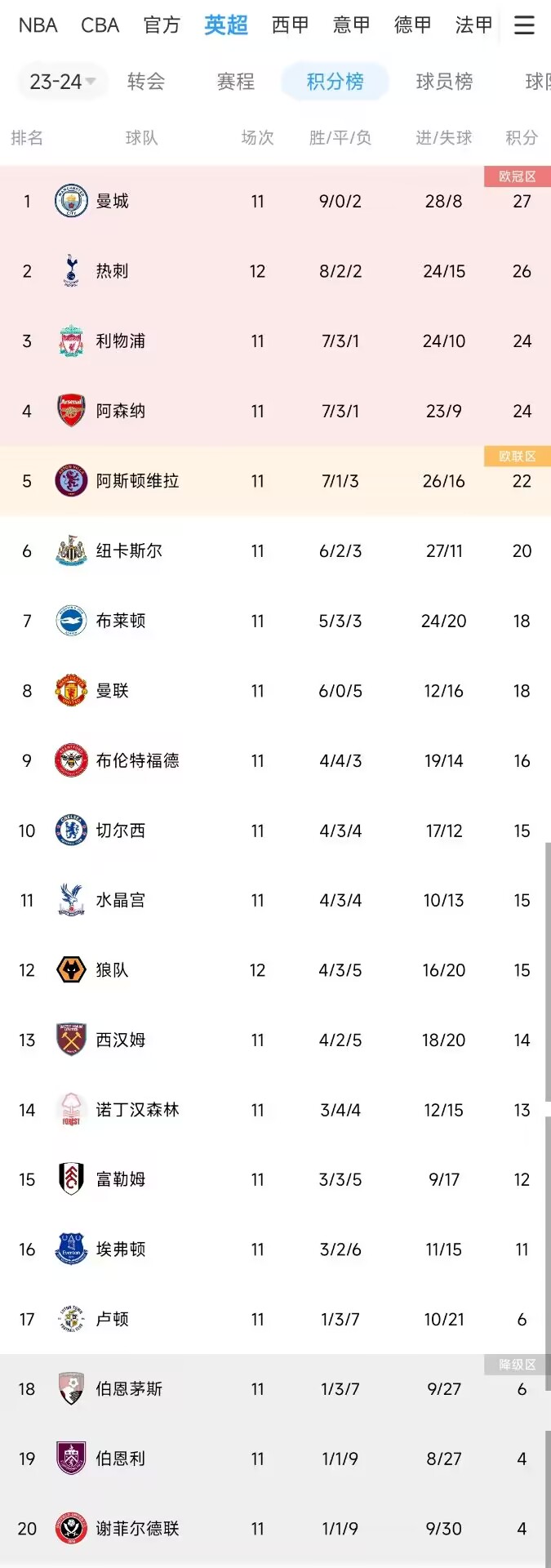Select the 转会 transfers tab

tap(146, 82)
